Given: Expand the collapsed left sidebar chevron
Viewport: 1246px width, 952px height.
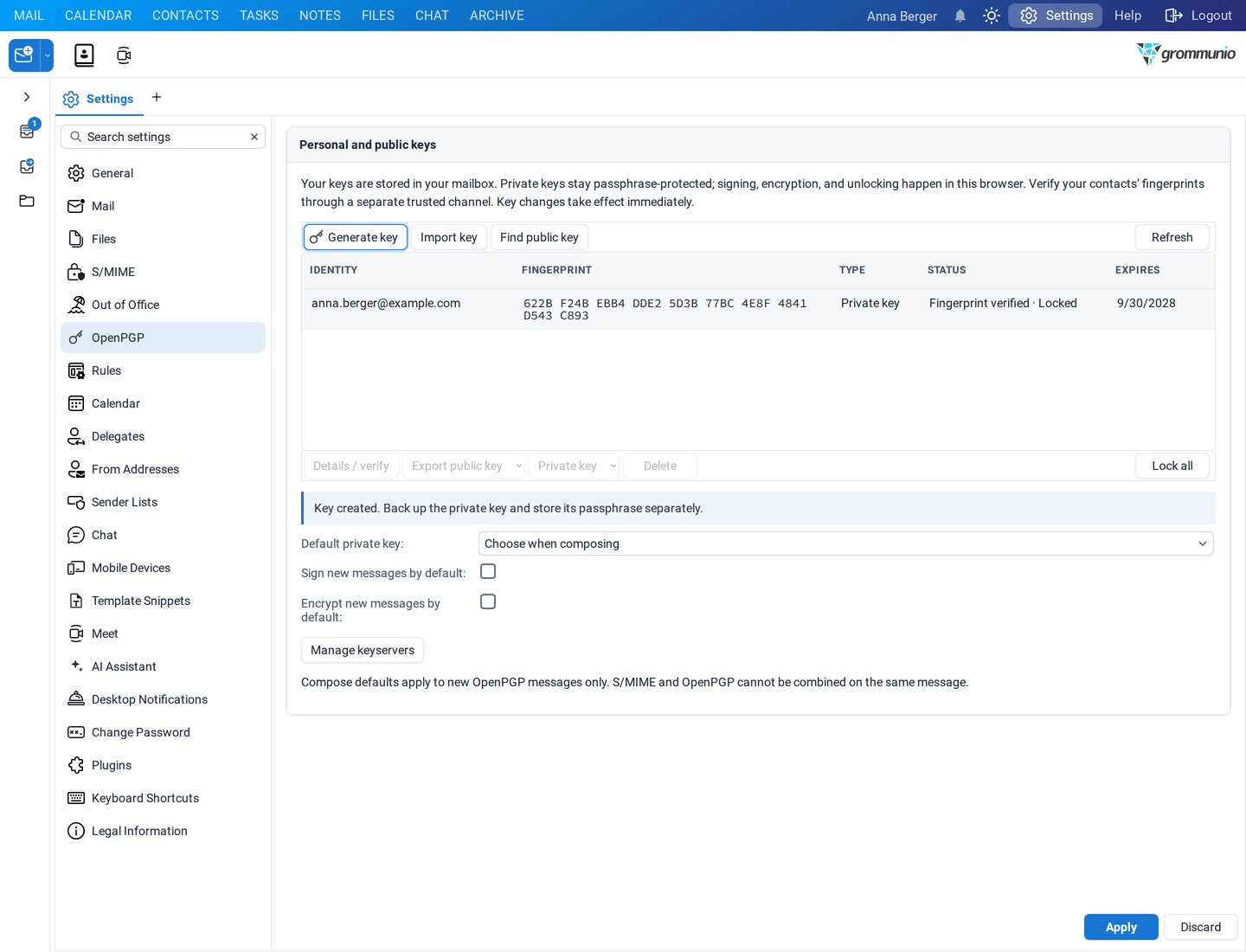Looking at the screenshot, I should click(27, 97).
